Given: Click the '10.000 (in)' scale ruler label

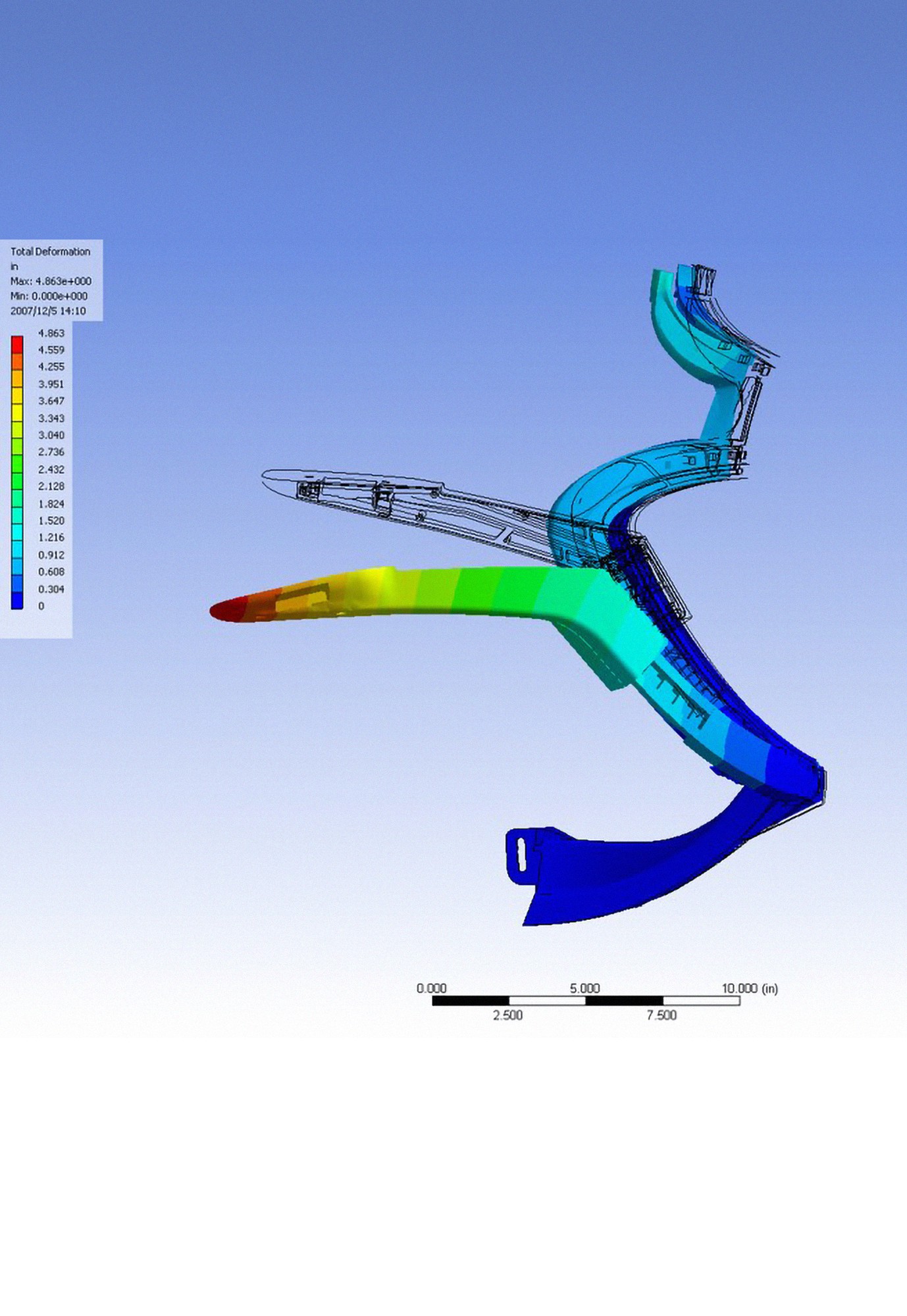Looking at the screenshot, I should 750,988.
